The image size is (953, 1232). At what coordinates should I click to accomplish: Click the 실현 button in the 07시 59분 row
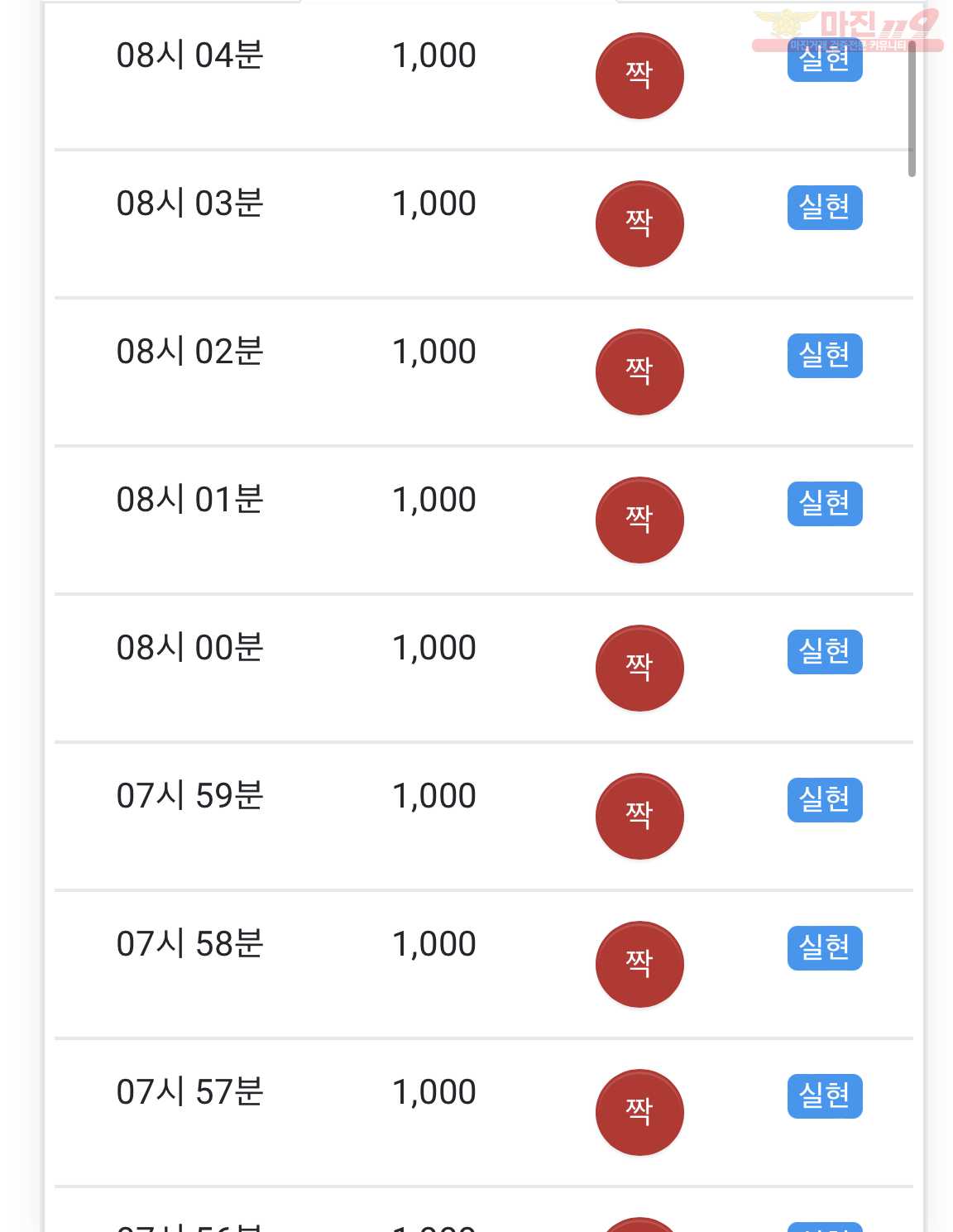point(825,800)
